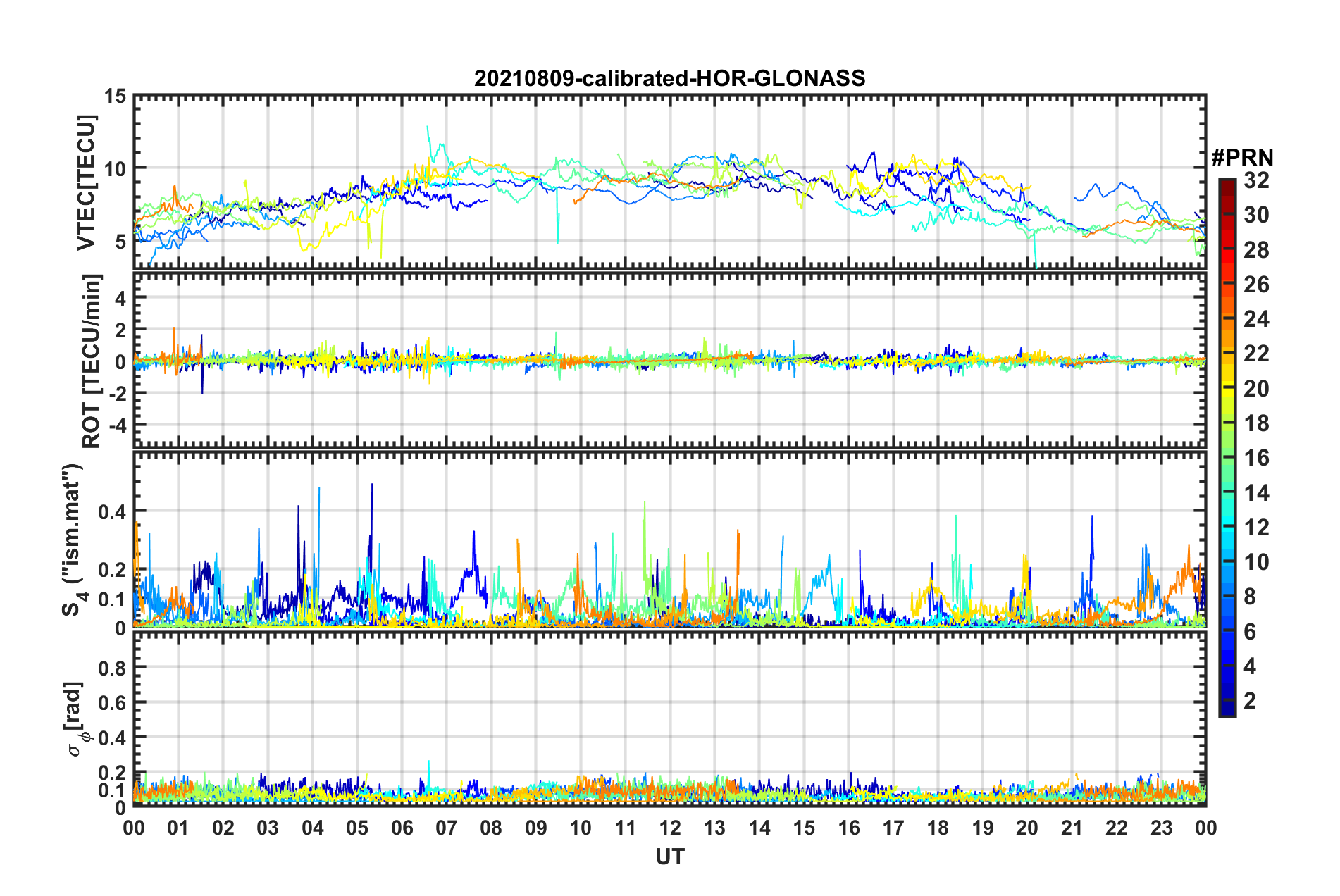
Task: Click the x-axis tick label 09
Action: [536, 828]
